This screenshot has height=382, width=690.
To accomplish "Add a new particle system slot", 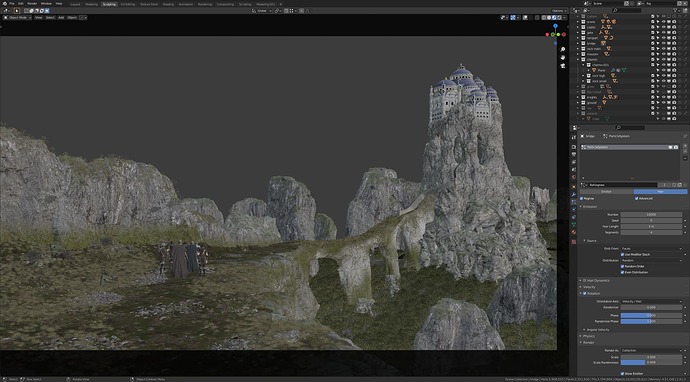I will 685,146.
